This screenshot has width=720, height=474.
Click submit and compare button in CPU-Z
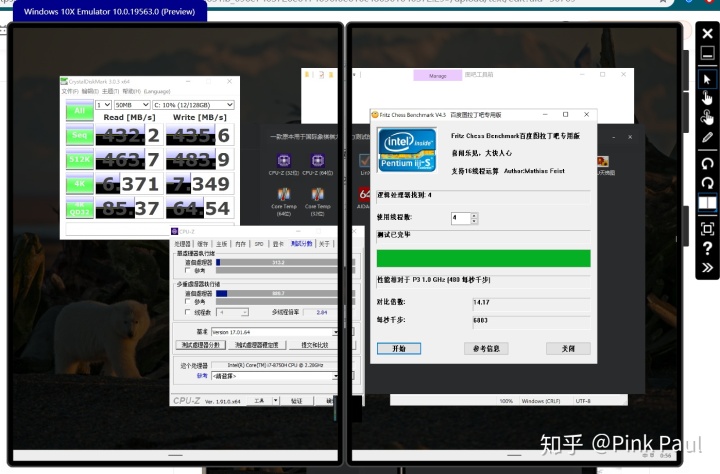314,344
